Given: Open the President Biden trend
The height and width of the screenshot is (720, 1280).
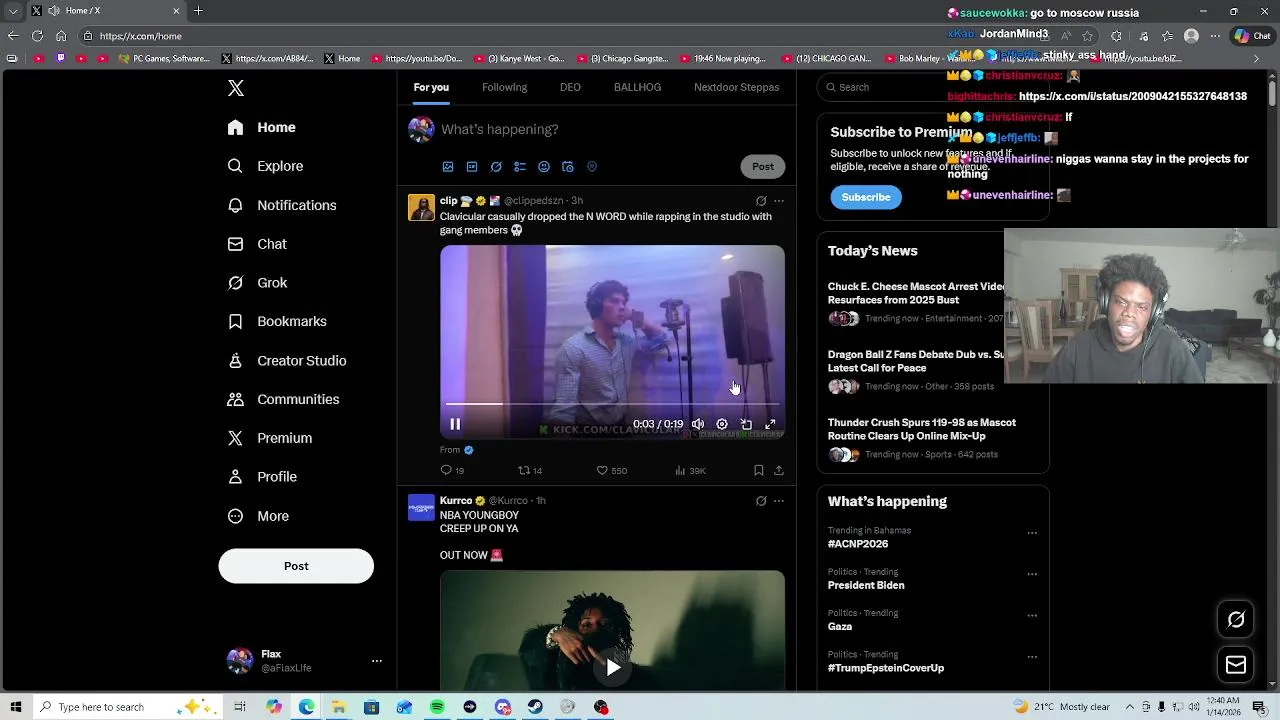Looking at the screenshot, I should tap(866, 585).
